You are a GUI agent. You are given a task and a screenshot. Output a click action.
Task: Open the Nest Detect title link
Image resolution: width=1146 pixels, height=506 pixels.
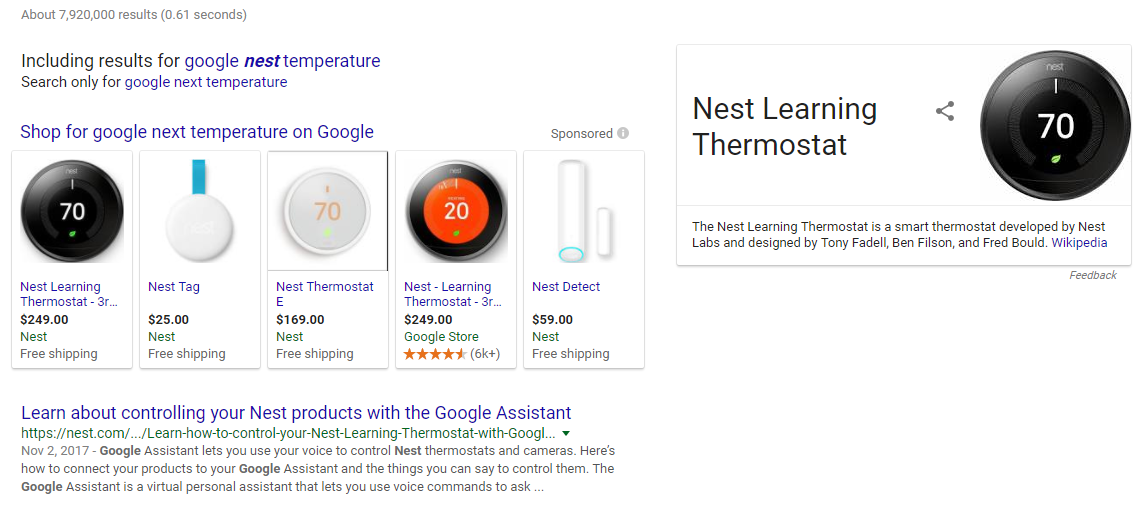(x=566, y=287)
